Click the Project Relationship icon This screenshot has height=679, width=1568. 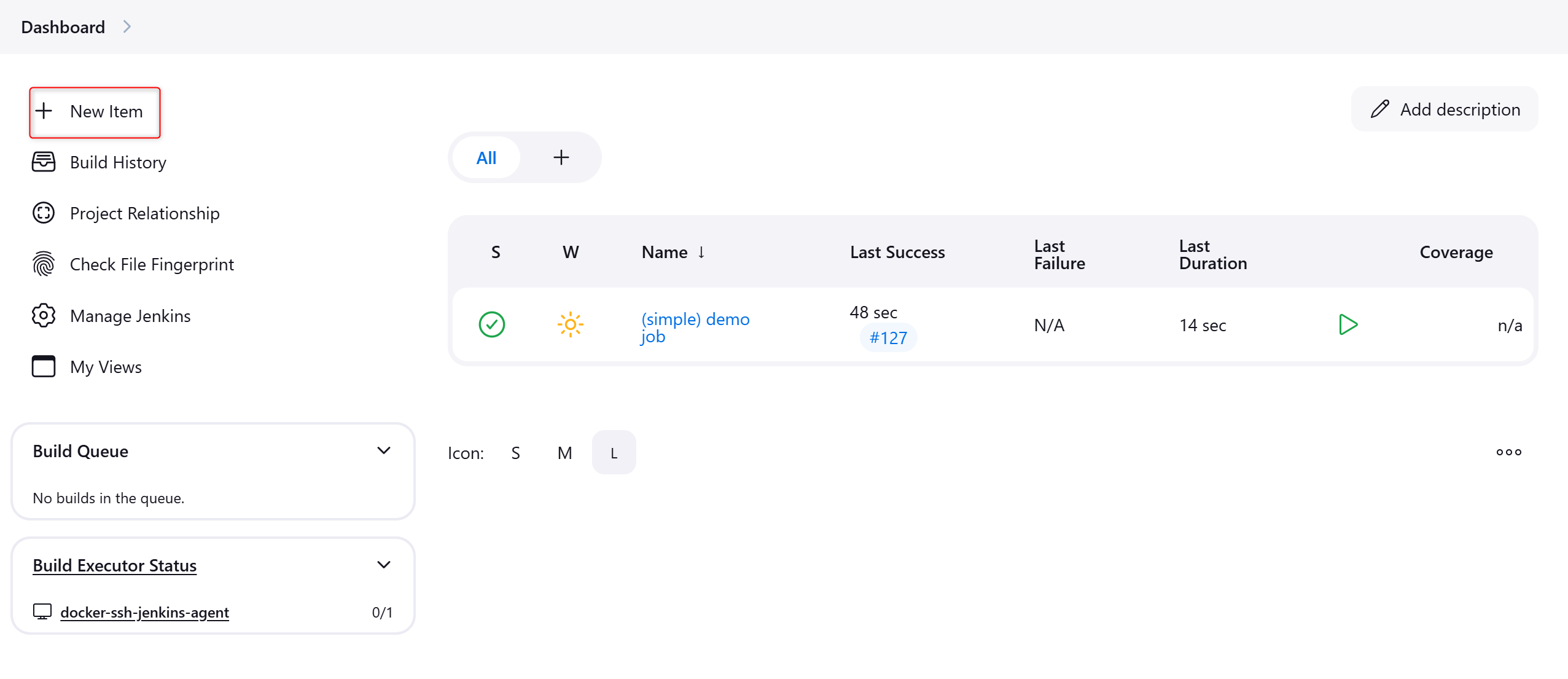pyautogui.click(x=44, y=213)
